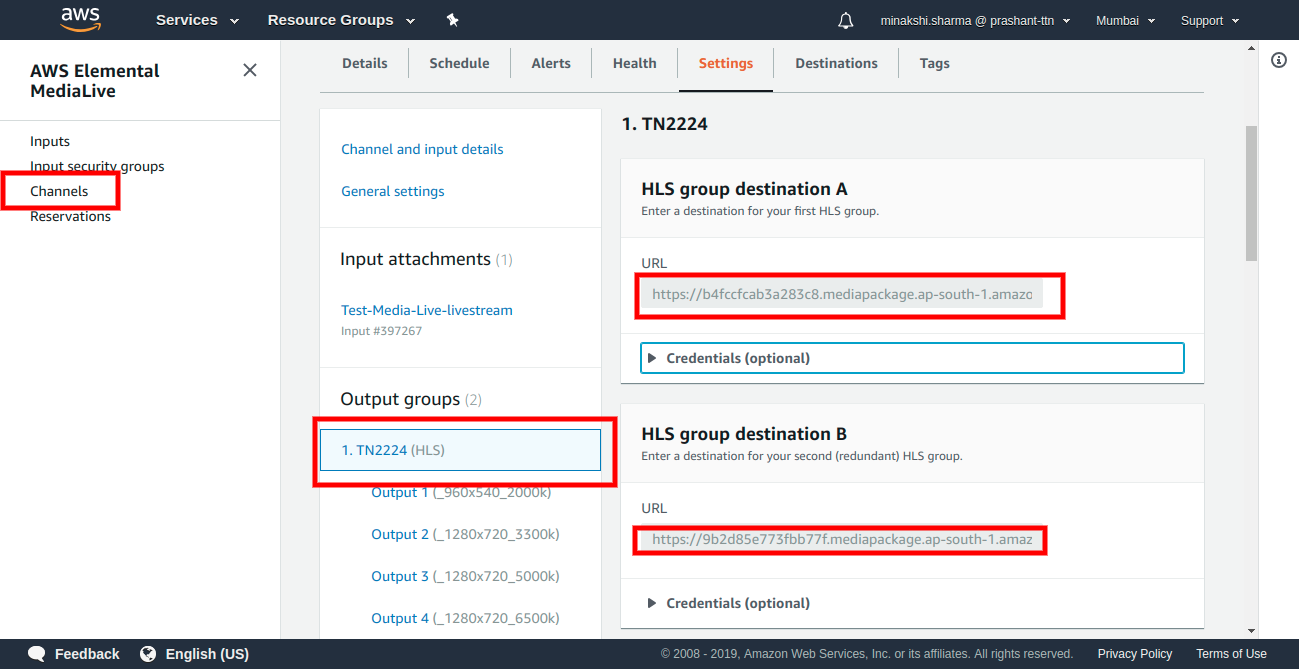
Task: Switch to the Alerts tab
Action: (551, 63)
